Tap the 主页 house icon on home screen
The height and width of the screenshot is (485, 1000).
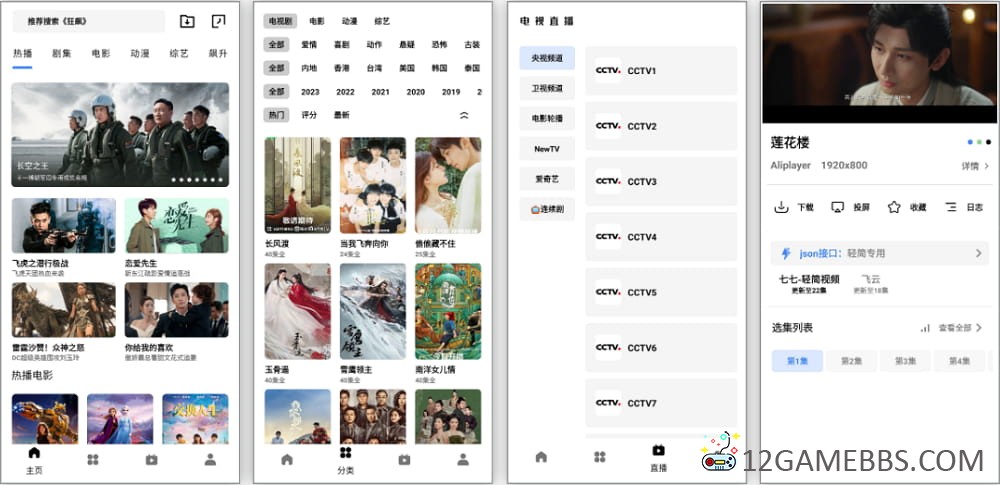point(34,452)
